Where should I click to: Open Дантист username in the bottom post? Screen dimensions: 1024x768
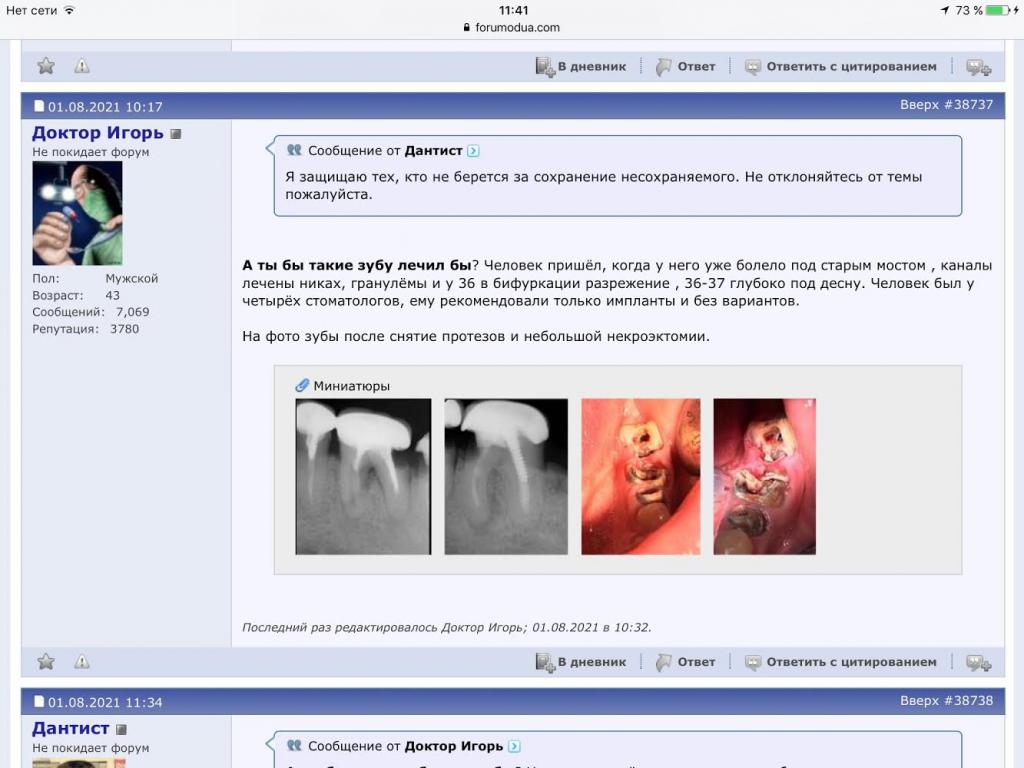tap(70, 728)
